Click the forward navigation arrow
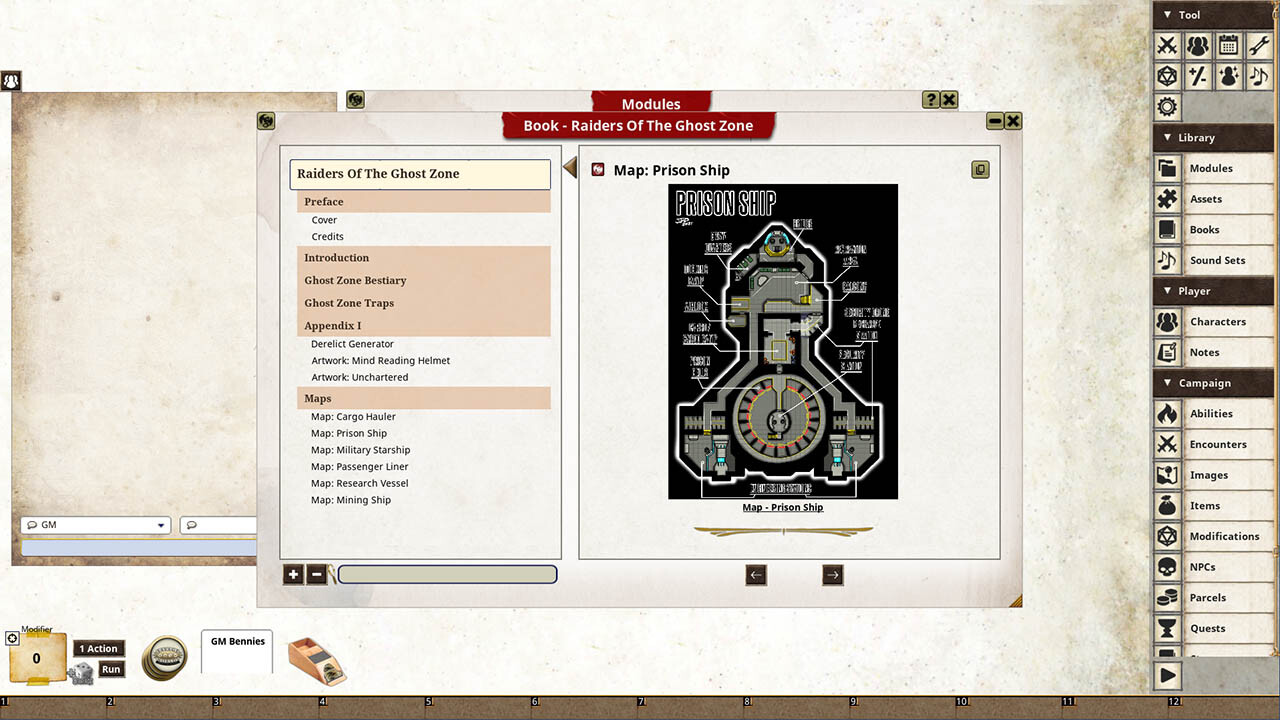1280x720 pixels. tap(832, 574)
